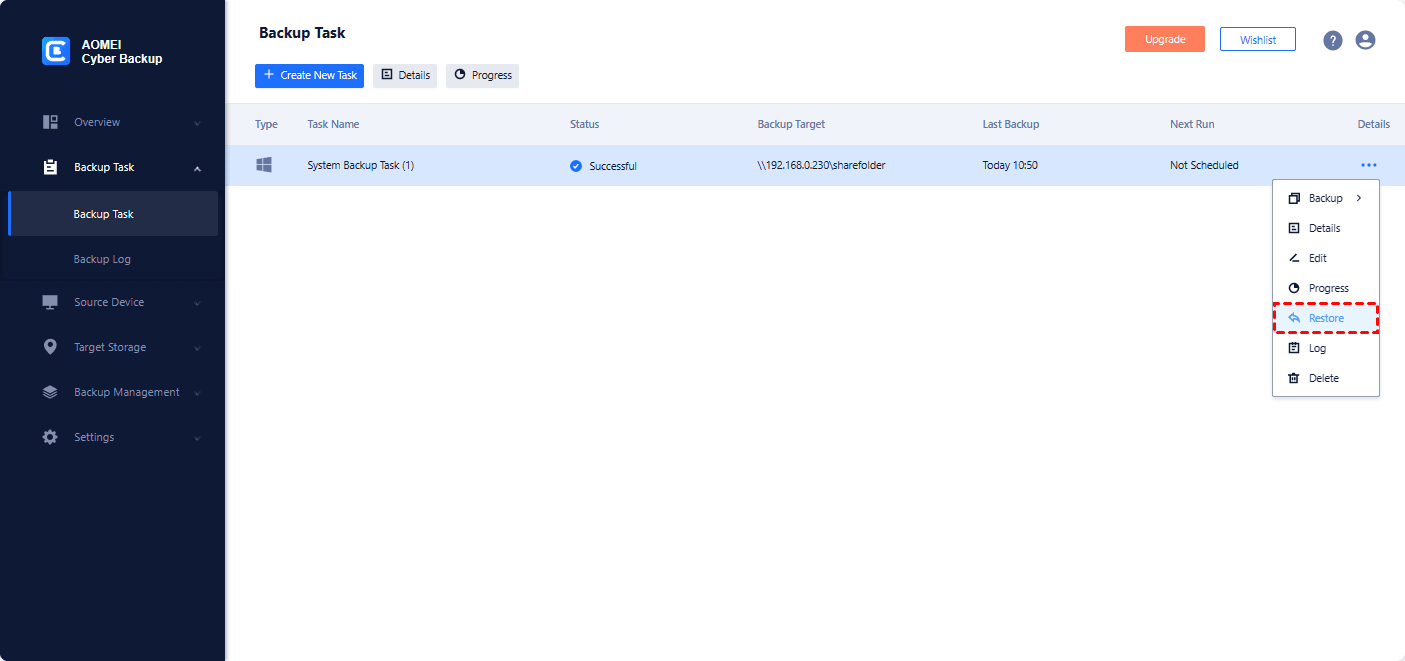1405x661 pixels.
Task: Click the Create New Task button
Action: 309,75
